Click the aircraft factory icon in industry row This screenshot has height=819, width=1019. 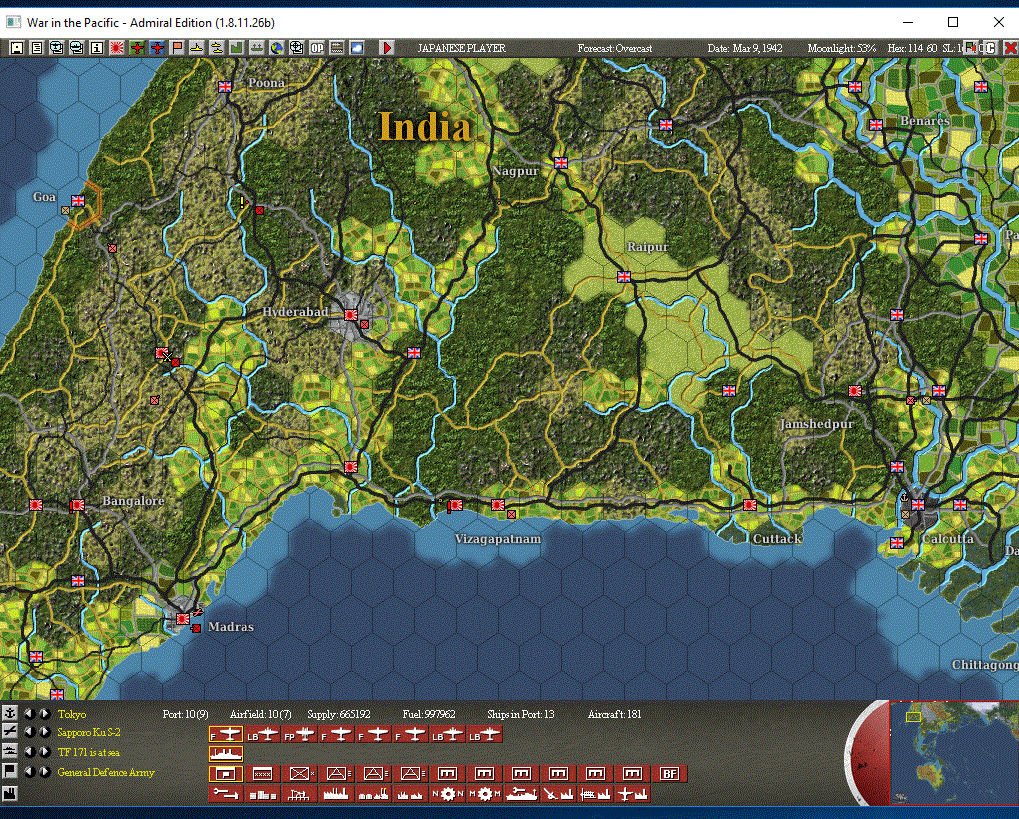(x=632, y=794)
